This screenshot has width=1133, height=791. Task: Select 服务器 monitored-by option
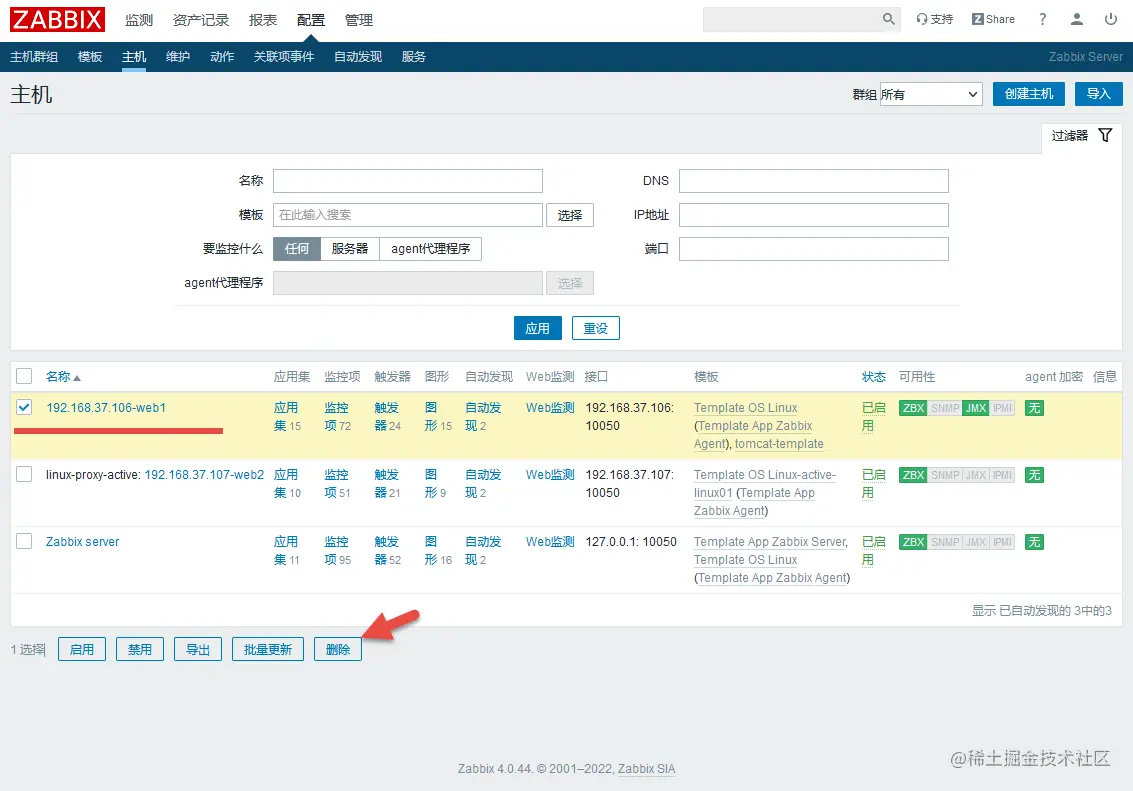tap(350, 248)
